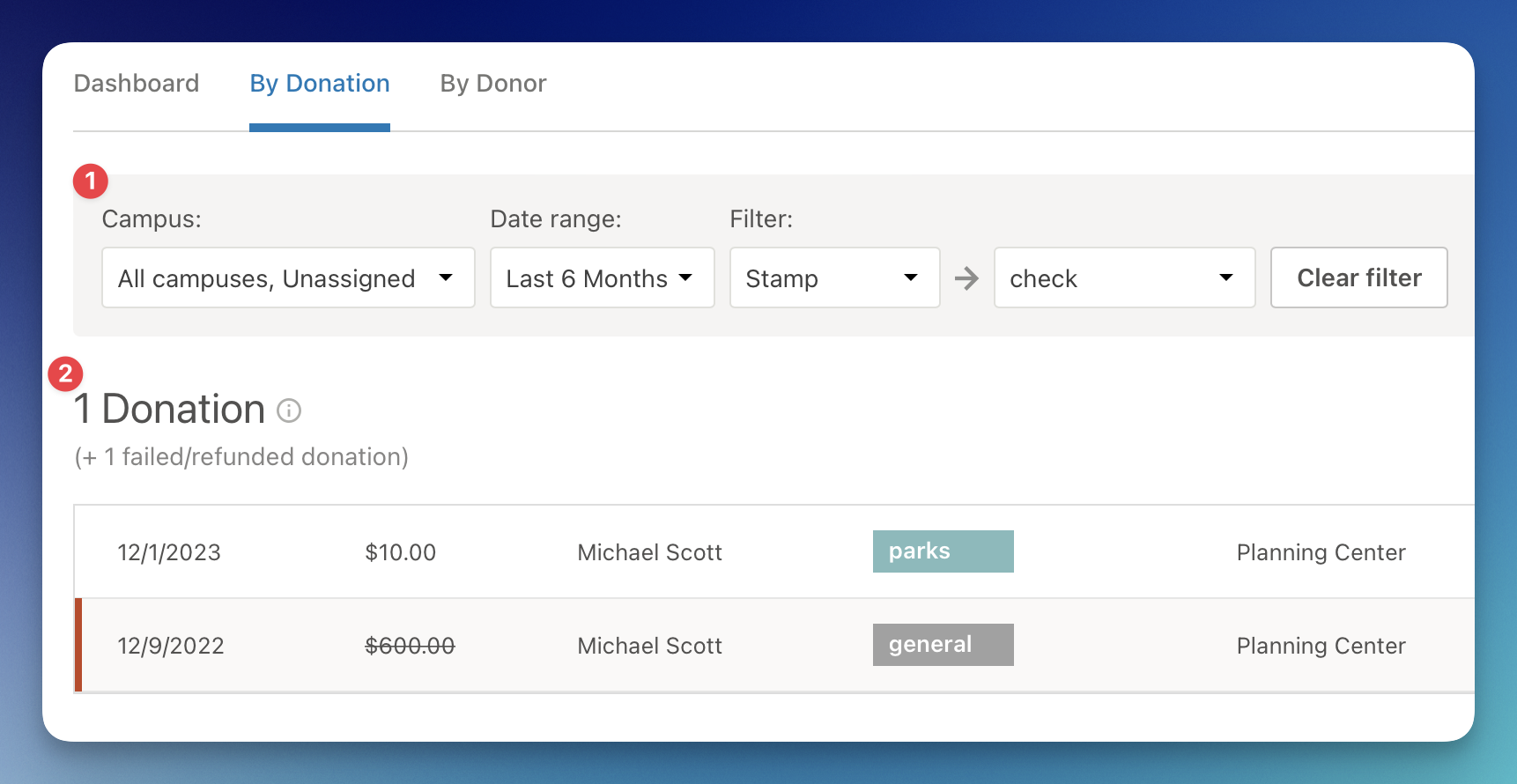Click the red numbered badge 1
Viewport: 1517px width, 784px height.
click(90, 181)
